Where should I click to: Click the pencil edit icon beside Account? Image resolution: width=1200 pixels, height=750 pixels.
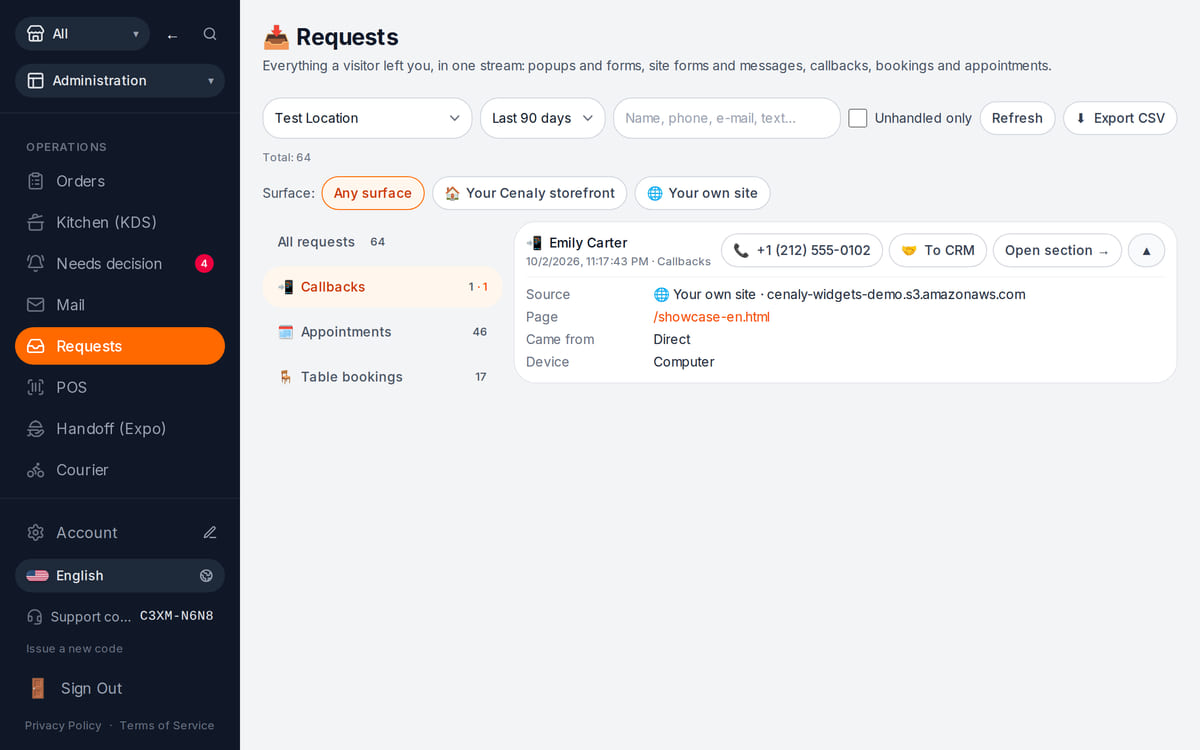(x=210, y=533)
